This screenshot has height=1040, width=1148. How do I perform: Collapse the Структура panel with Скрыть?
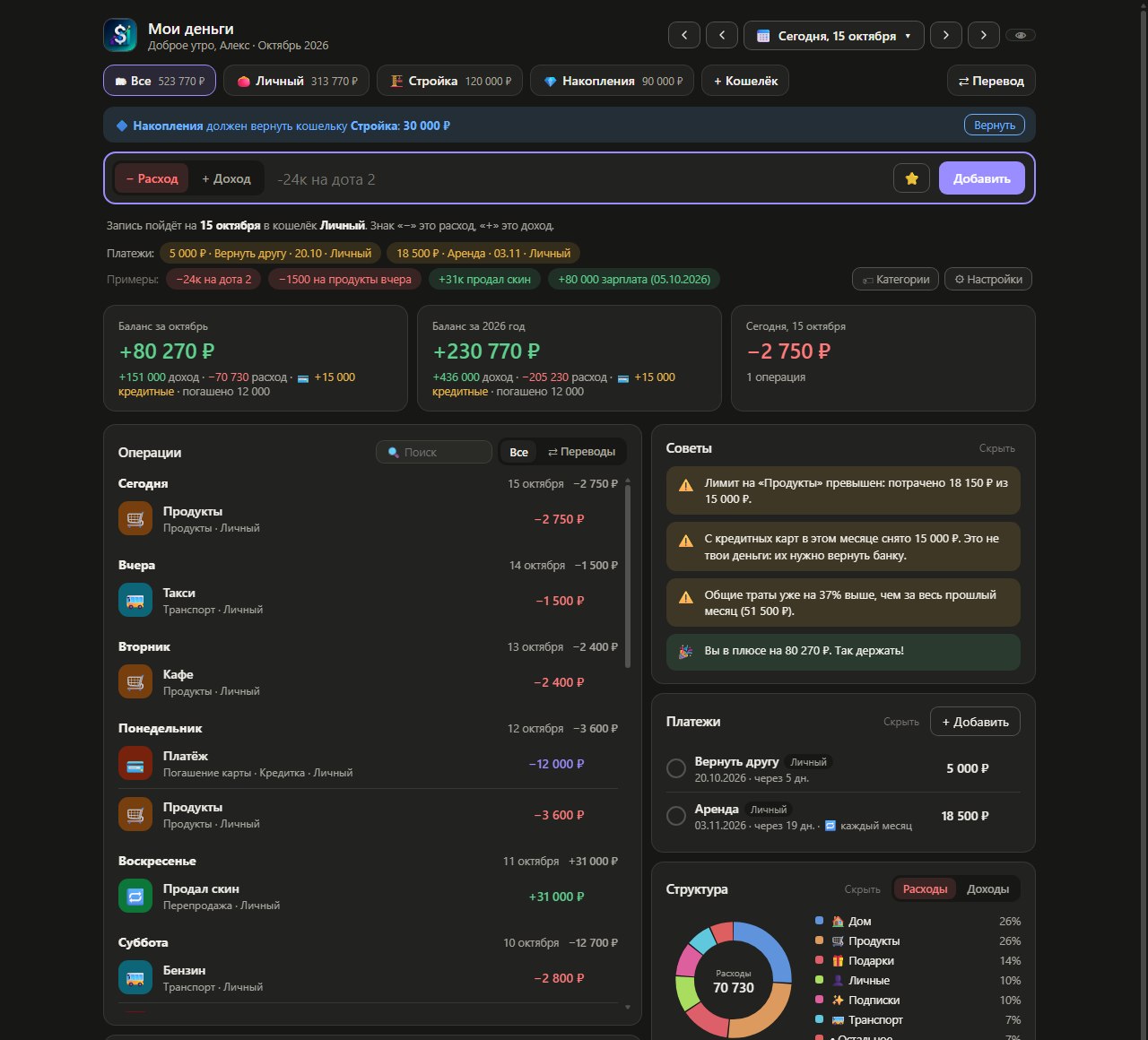(863, 889)
